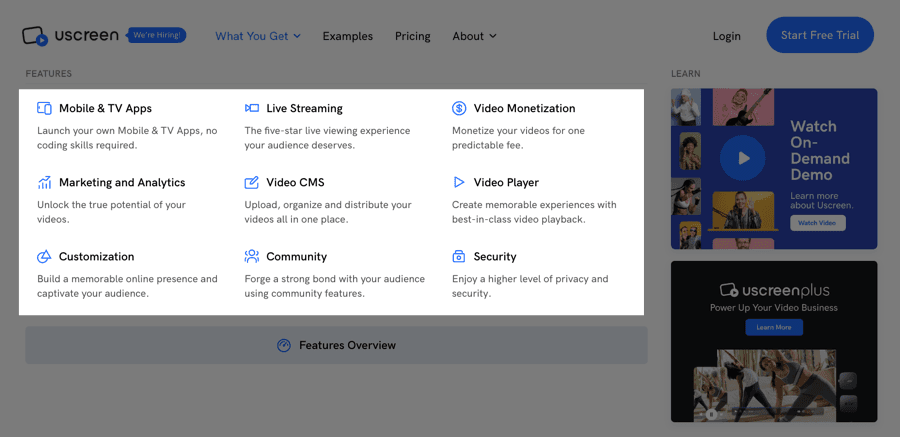The width and height of the screenshot is (900, 437).
Task: Click the Mobile & TV Apps icon
Action: tap(44, 108)
